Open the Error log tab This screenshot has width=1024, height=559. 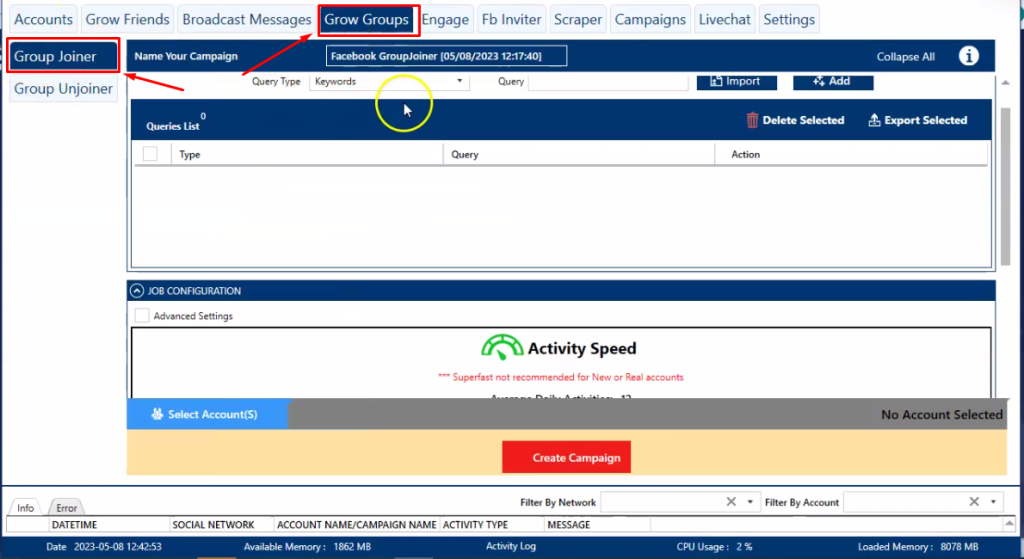click(66, 508)
